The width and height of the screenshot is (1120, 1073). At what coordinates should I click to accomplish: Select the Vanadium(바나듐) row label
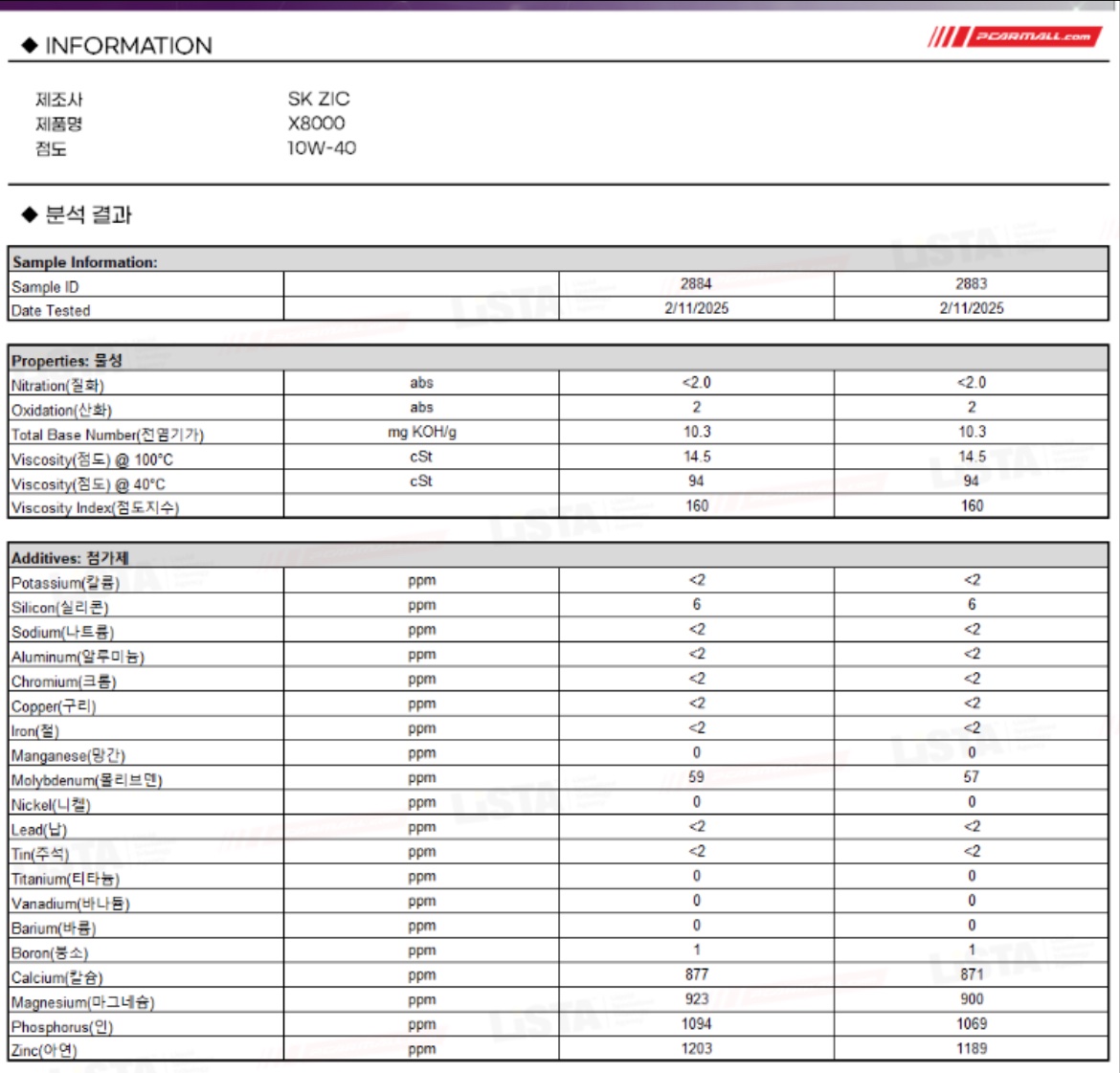click(x=70, y=904)
